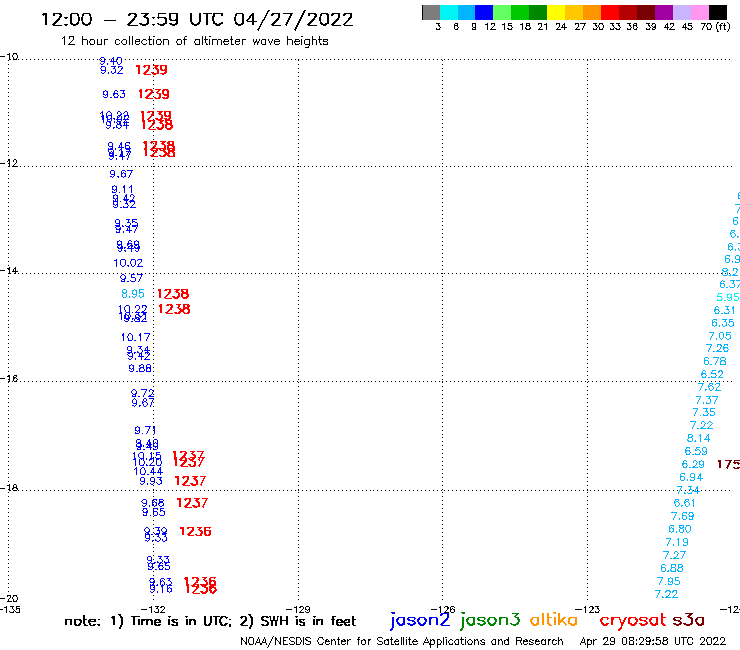
Task: Select the bright red swatch between 30 and 33
Action: [x=610, y=12]
